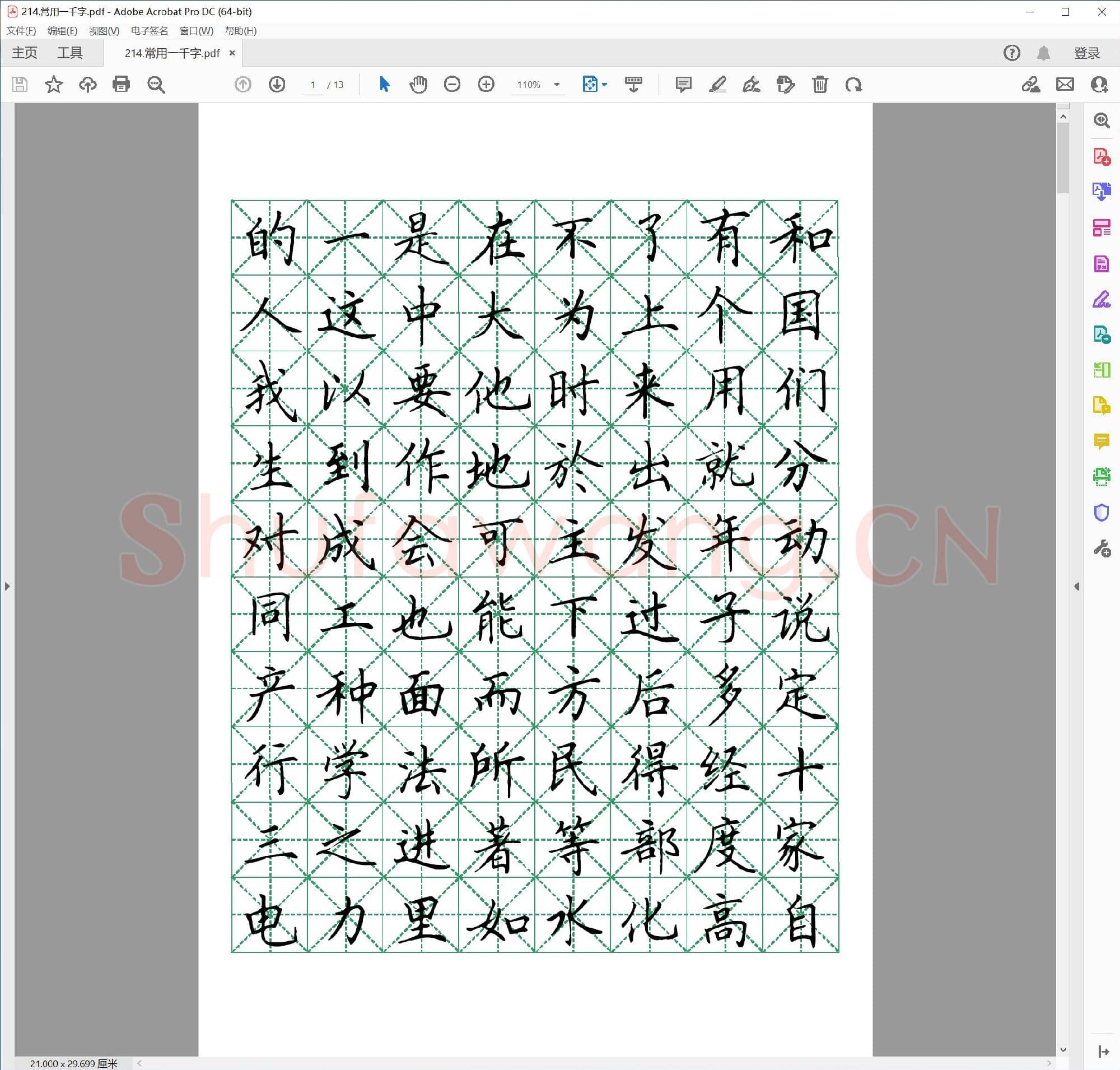Show the left navigation pane

coord(7,586)
